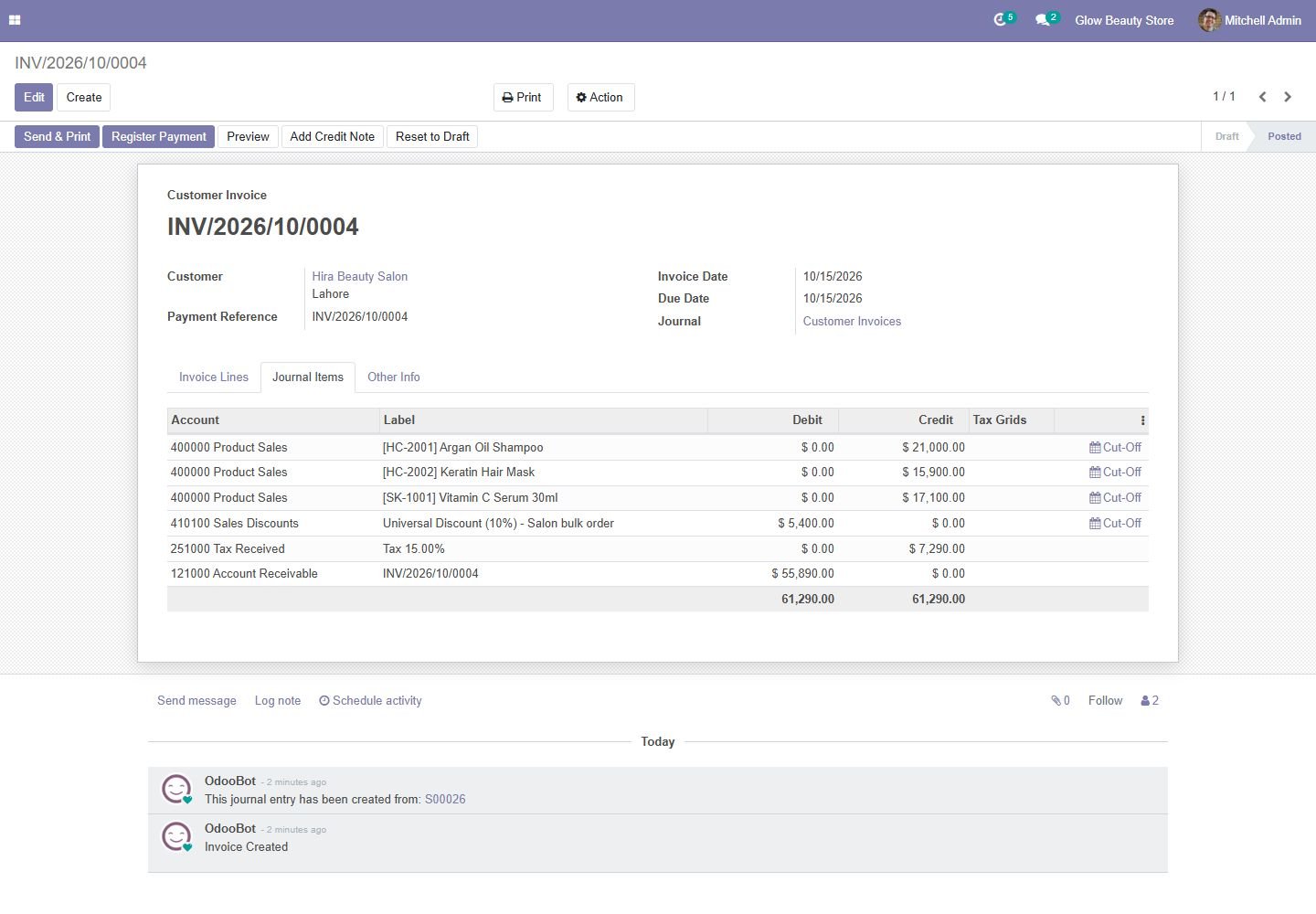Open sales order S00026 link
This screenshot has height=914, width=1316.
pos(445,800)
